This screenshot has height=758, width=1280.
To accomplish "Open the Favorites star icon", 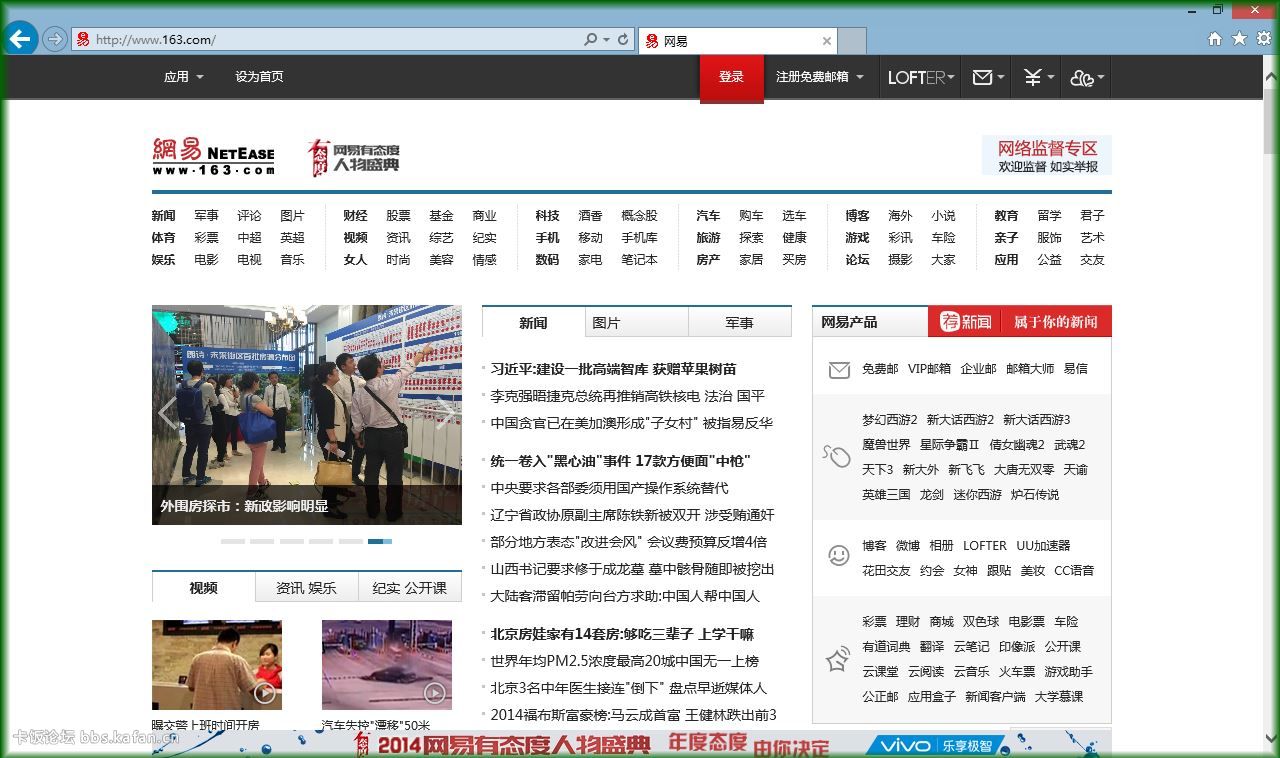I will click(1239, 39).
